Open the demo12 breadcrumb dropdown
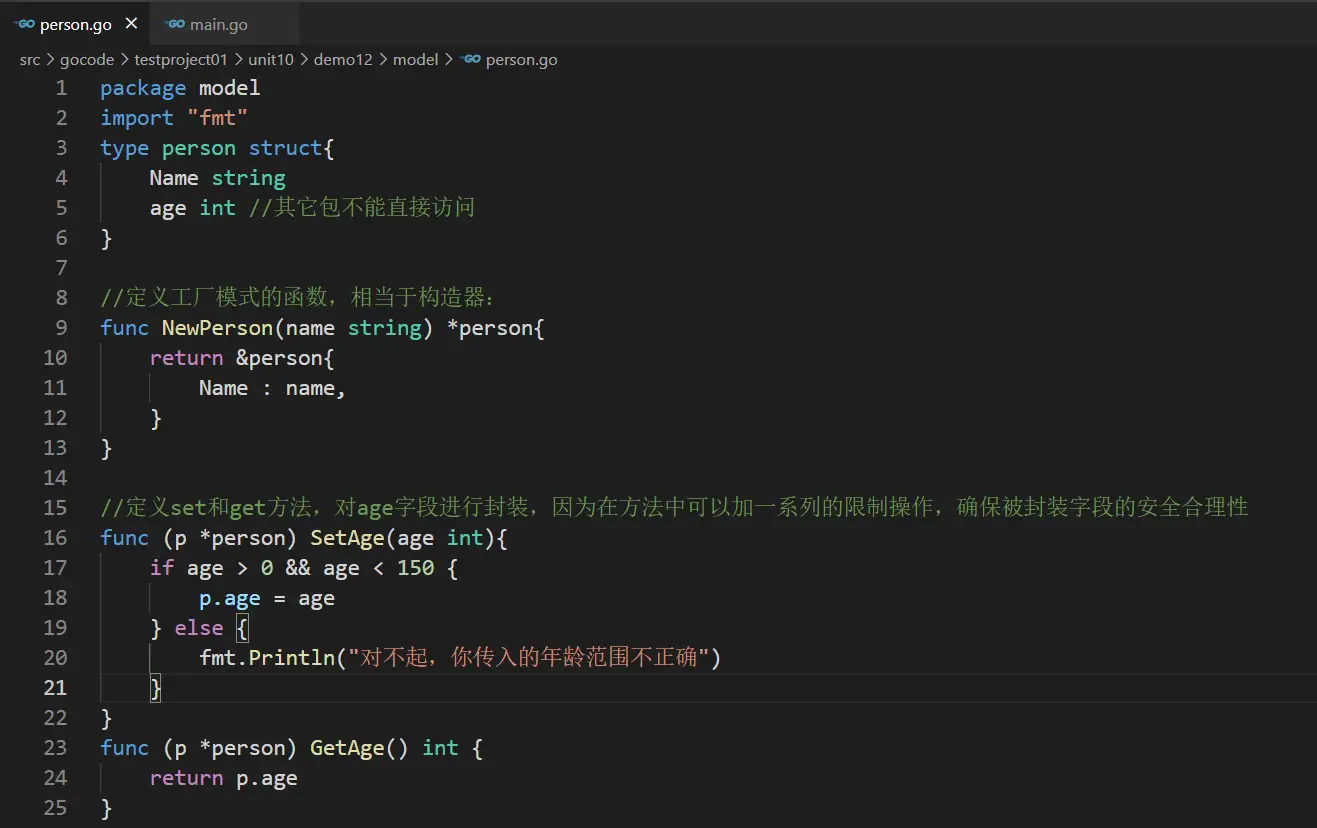Image resolution: width=1317 pixels, height=828 pixels. pos(343,59)
